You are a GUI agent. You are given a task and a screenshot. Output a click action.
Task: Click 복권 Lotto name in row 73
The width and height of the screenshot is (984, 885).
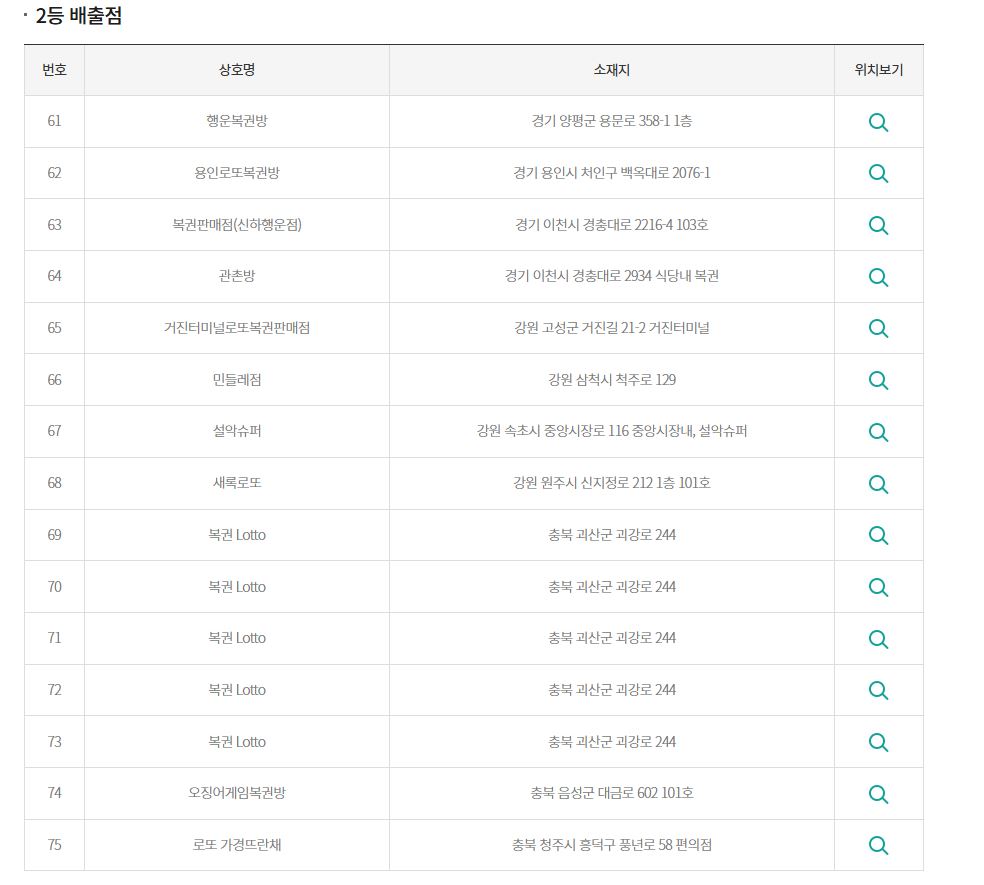pyautogui.click(x=237, y=742)
